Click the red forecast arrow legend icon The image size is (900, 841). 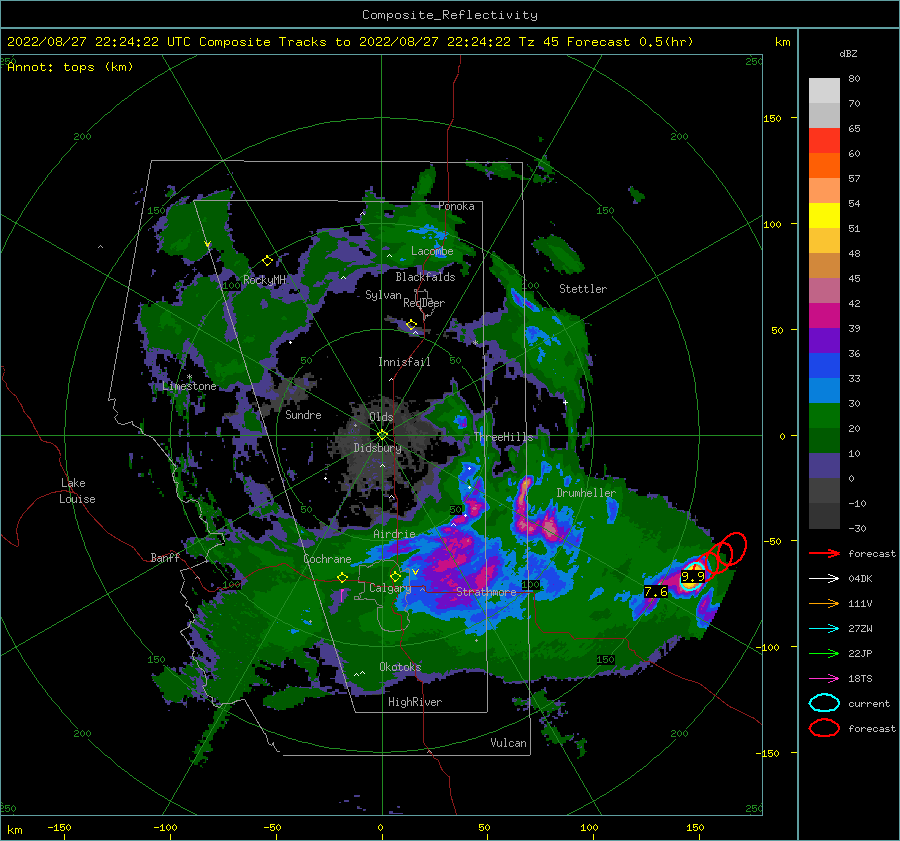824,553
